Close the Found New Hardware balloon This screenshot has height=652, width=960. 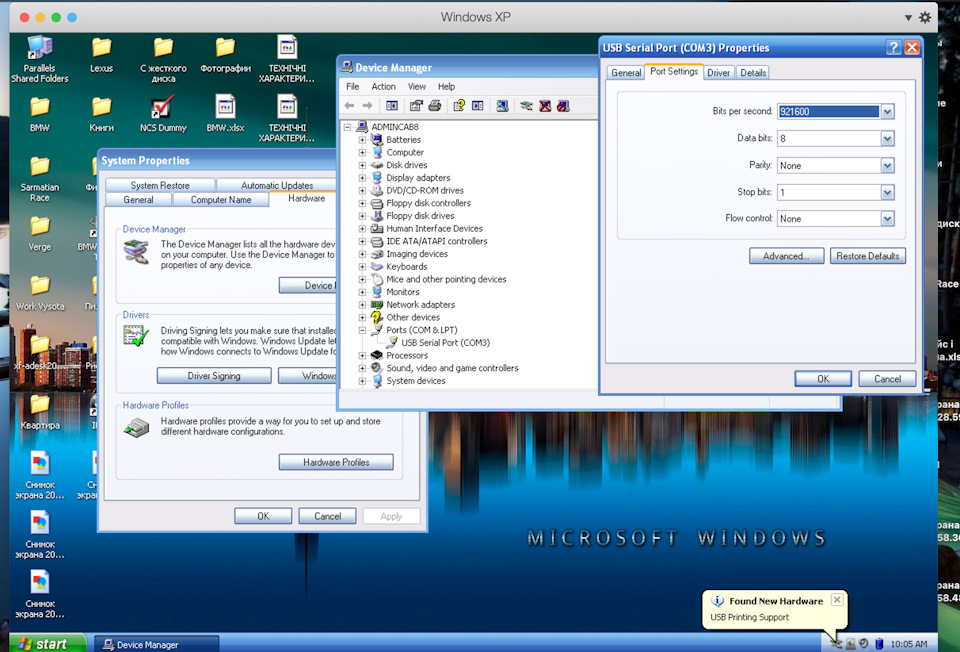pos(837,600)
